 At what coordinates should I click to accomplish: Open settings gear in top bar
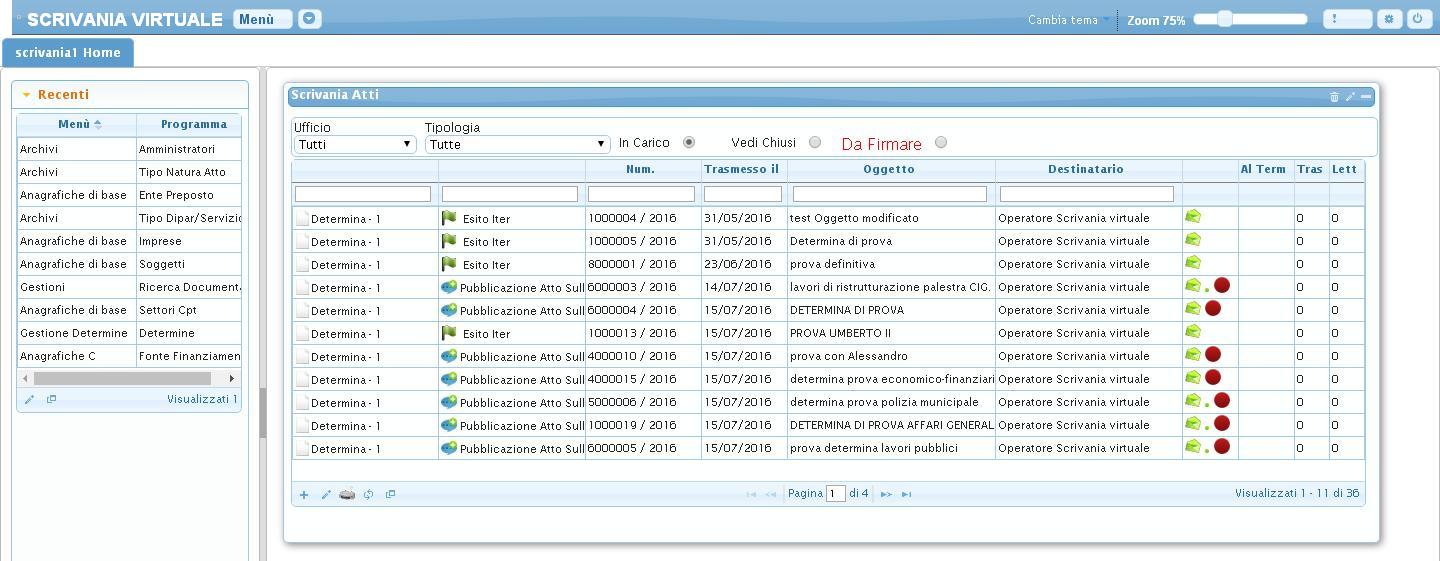click(x=1389, y=19)
